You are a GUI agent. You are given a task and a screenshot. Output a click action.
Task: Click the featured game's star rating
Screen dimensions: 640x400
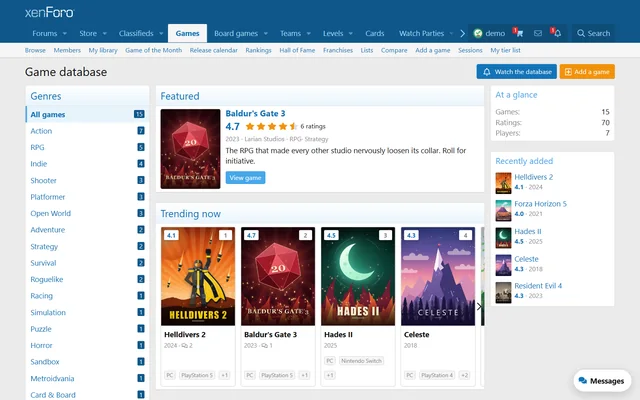272,126
